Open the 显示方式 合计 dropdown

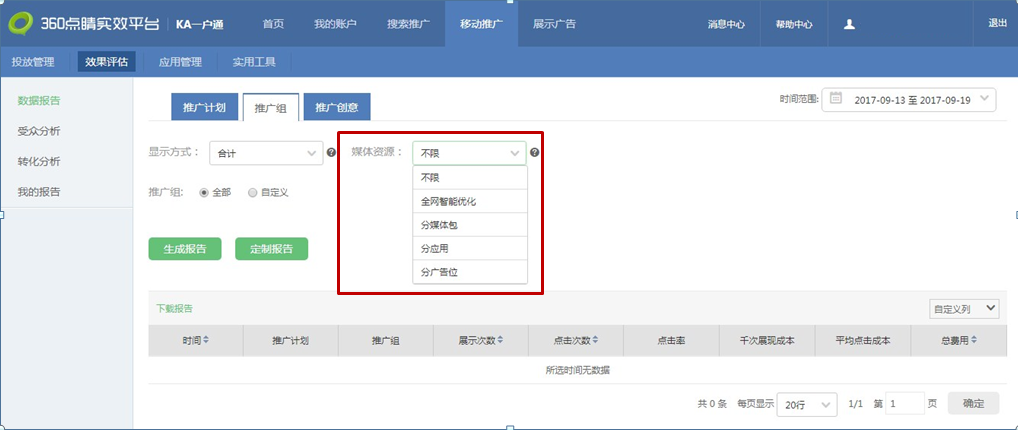point(265,153)
